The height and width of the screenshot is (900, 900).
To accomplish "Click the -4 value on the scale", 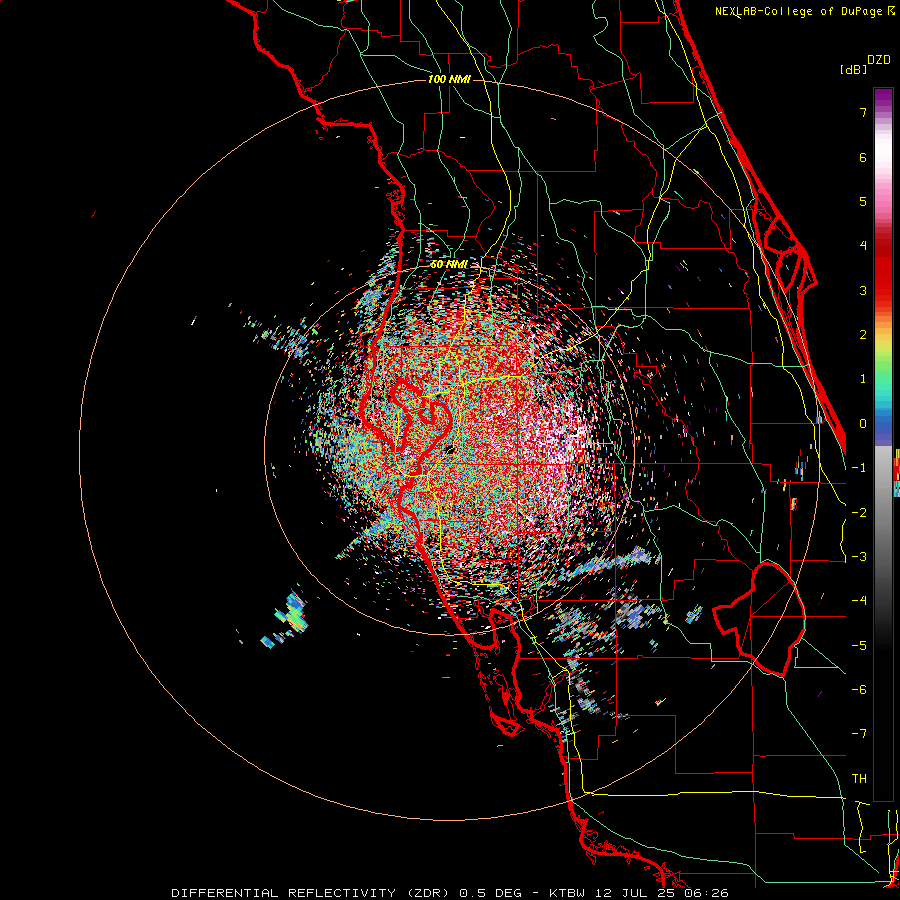I will pyautogui.click(x=859, y=601).
